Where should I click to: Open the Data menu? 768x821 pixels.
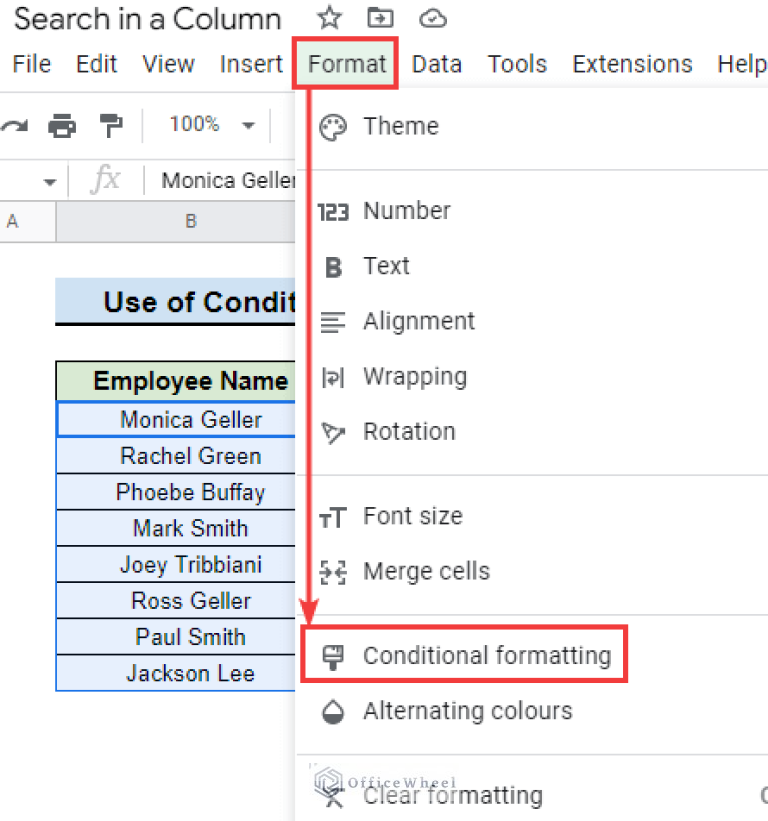[436, 63]
